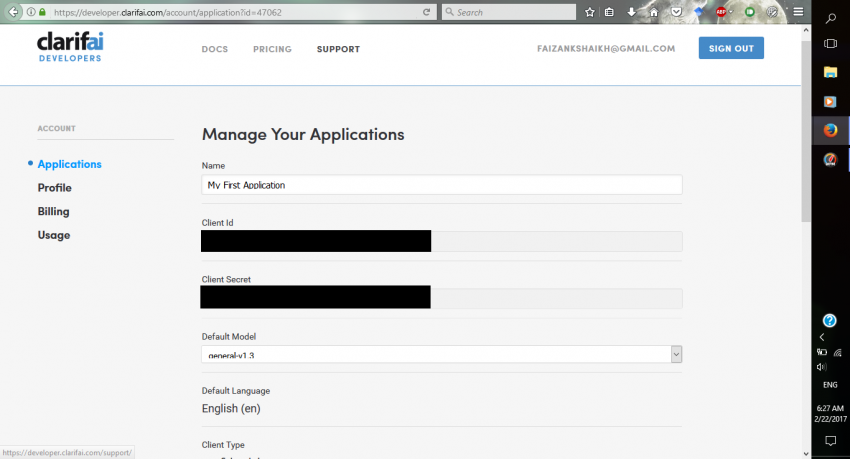850x459 pixels.
Task: Show hidden system tray icons chevron
Action: pyautogui.click(x=822, y=337)
